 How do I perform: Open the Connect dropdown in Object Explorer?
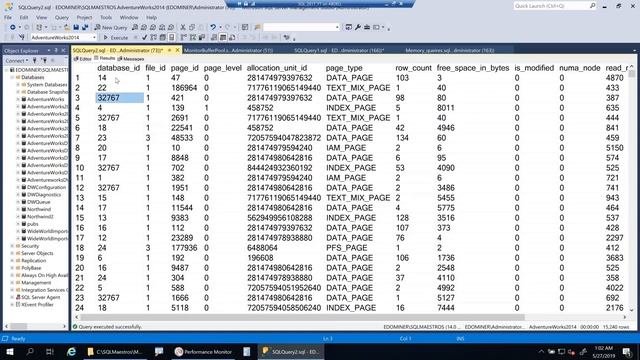(17, 60)
